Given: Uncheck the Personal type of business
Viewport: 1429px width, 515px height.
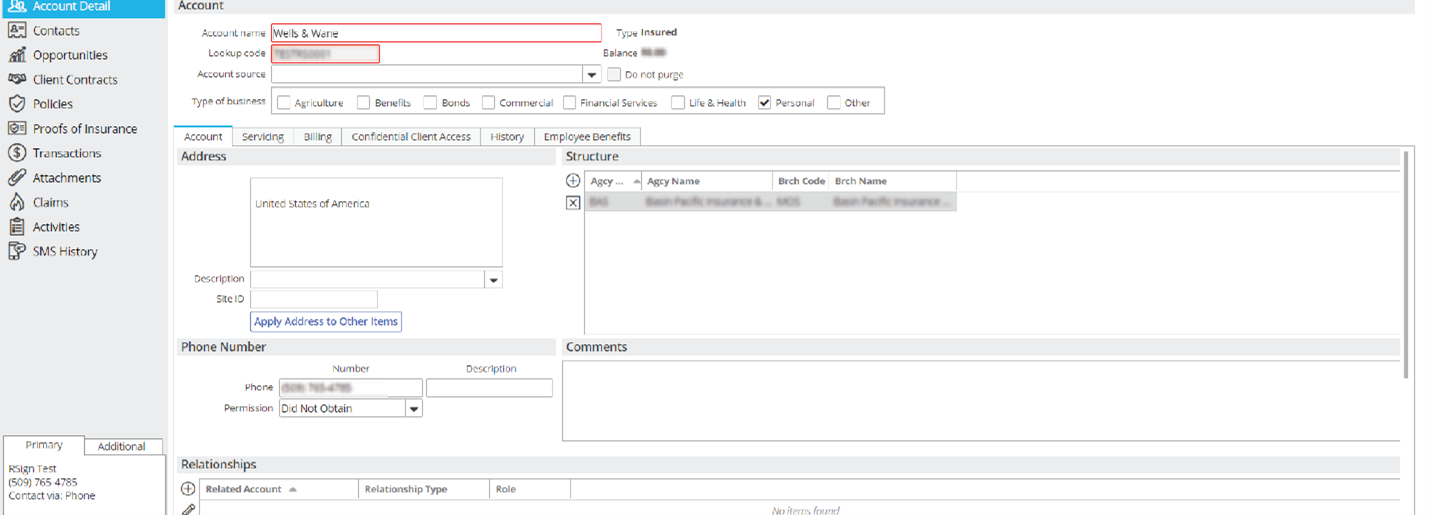Looking at the screenshot, I should pyautogui.click(x=765, y=102).
